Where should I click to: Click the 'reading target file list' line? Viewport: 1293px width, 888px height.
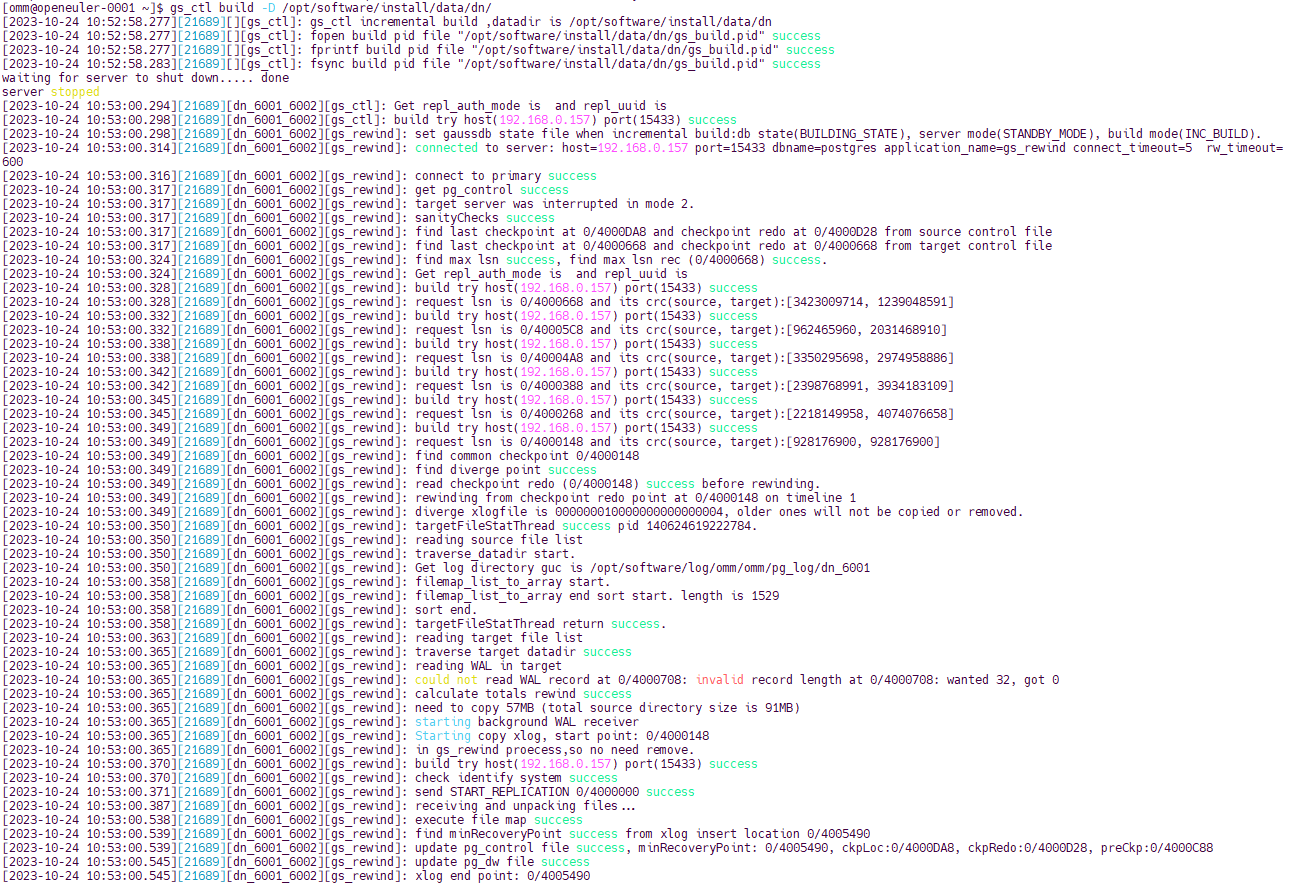[x=292, y=637]
